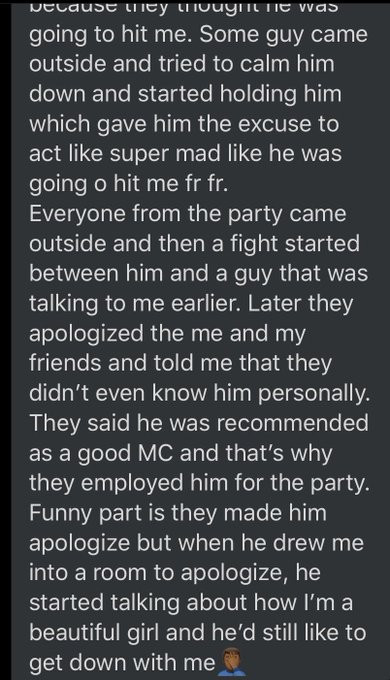Image resolution: width=390 pixels, height=680 pixels.
Task: Click the line 'get down with me'
Action: [122, 663]
